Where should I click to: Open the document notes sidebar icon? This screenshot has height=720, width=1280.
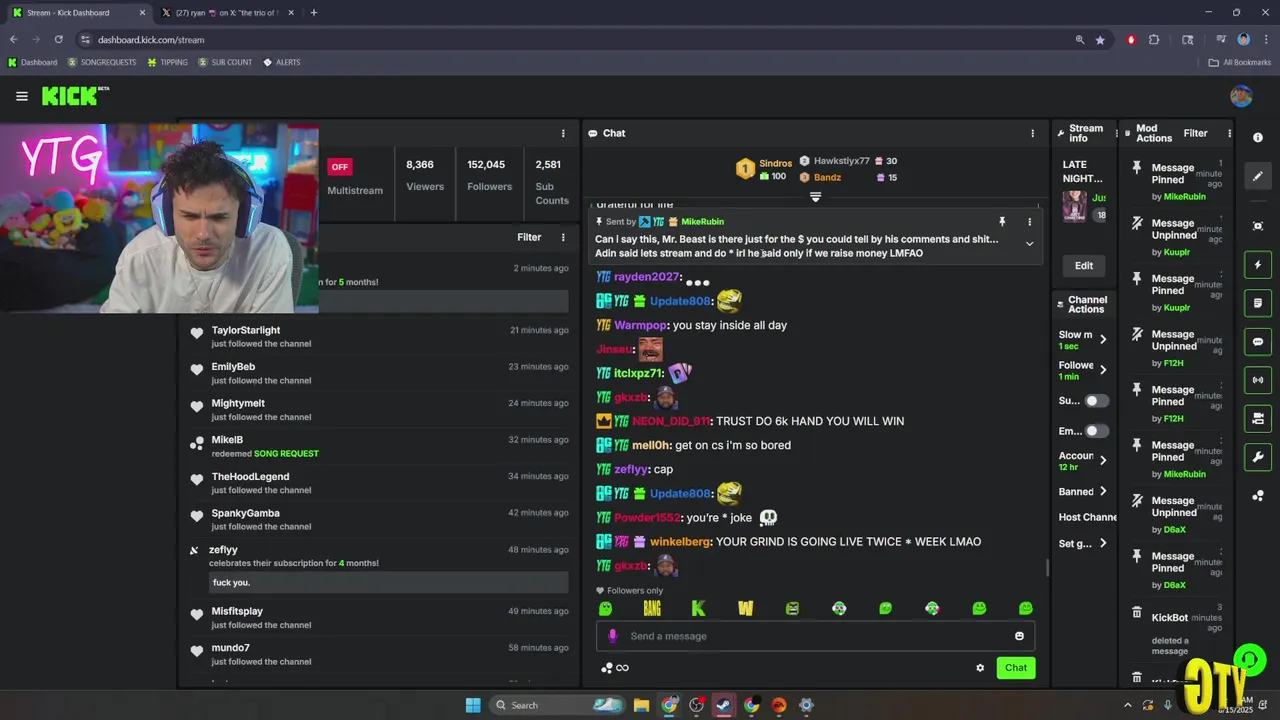pos(1258,303)
